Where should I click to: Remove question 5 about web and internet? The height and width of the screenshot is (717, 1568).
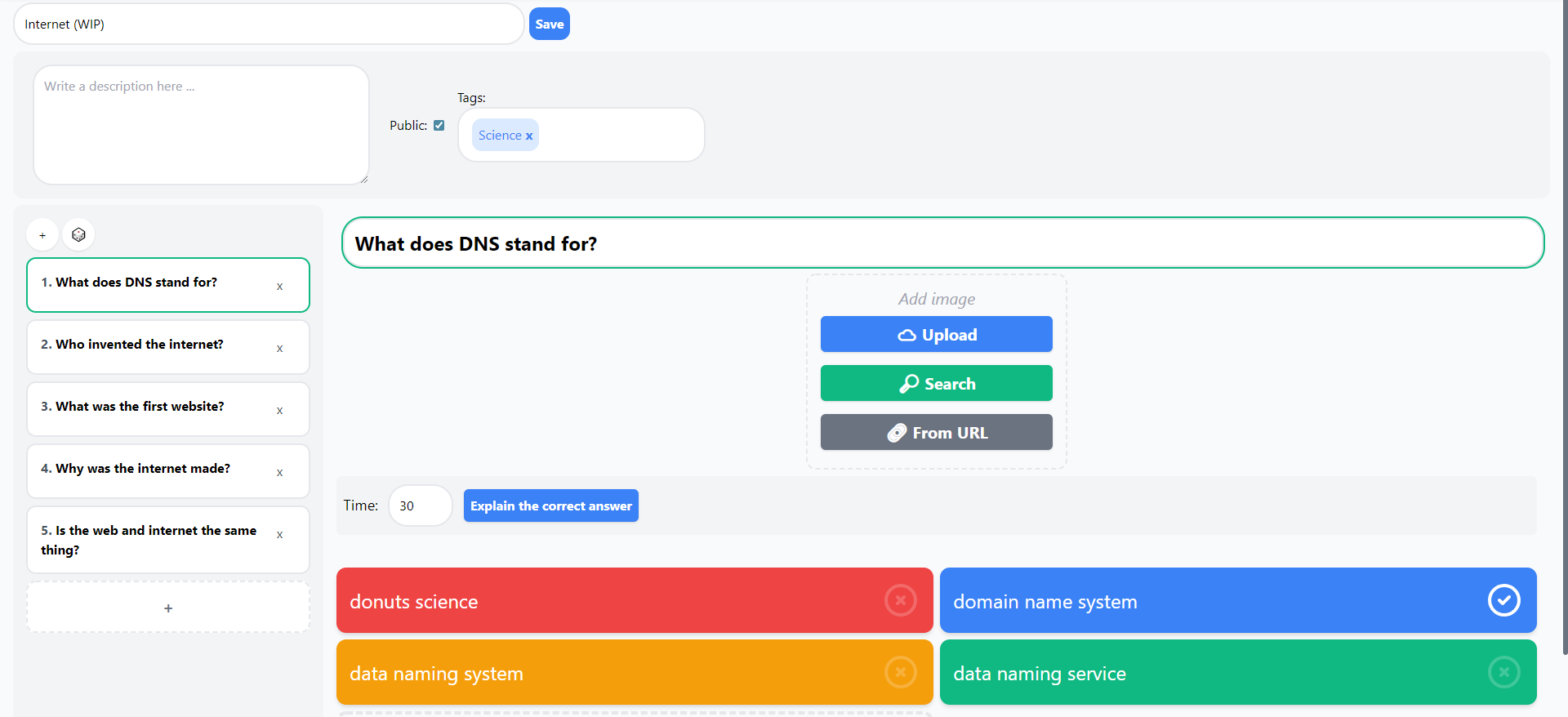[279, 535]
